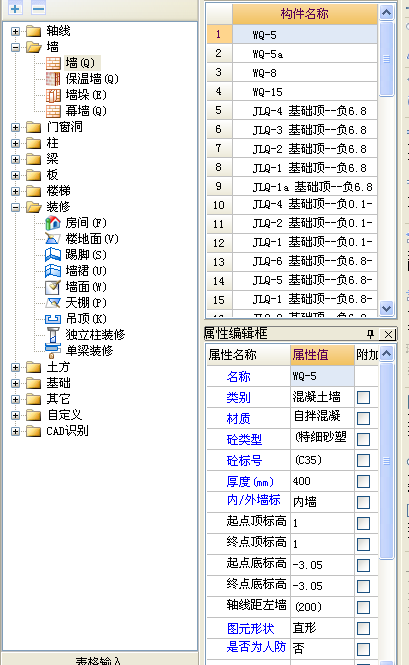Viewport: 409px width, 665px height.
Task: Expand the 其它 tree node
Action: [15, 400]
